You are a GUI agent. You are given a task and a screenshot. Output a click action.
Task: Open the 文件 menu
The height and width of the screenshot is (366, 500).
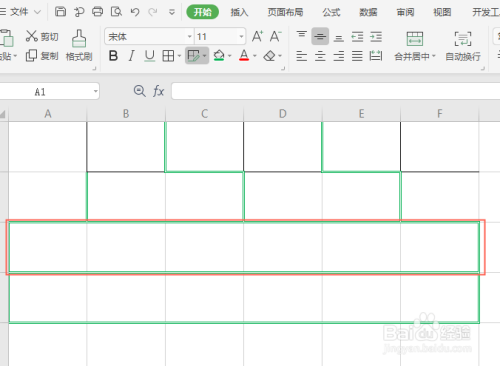coord(20,12)
